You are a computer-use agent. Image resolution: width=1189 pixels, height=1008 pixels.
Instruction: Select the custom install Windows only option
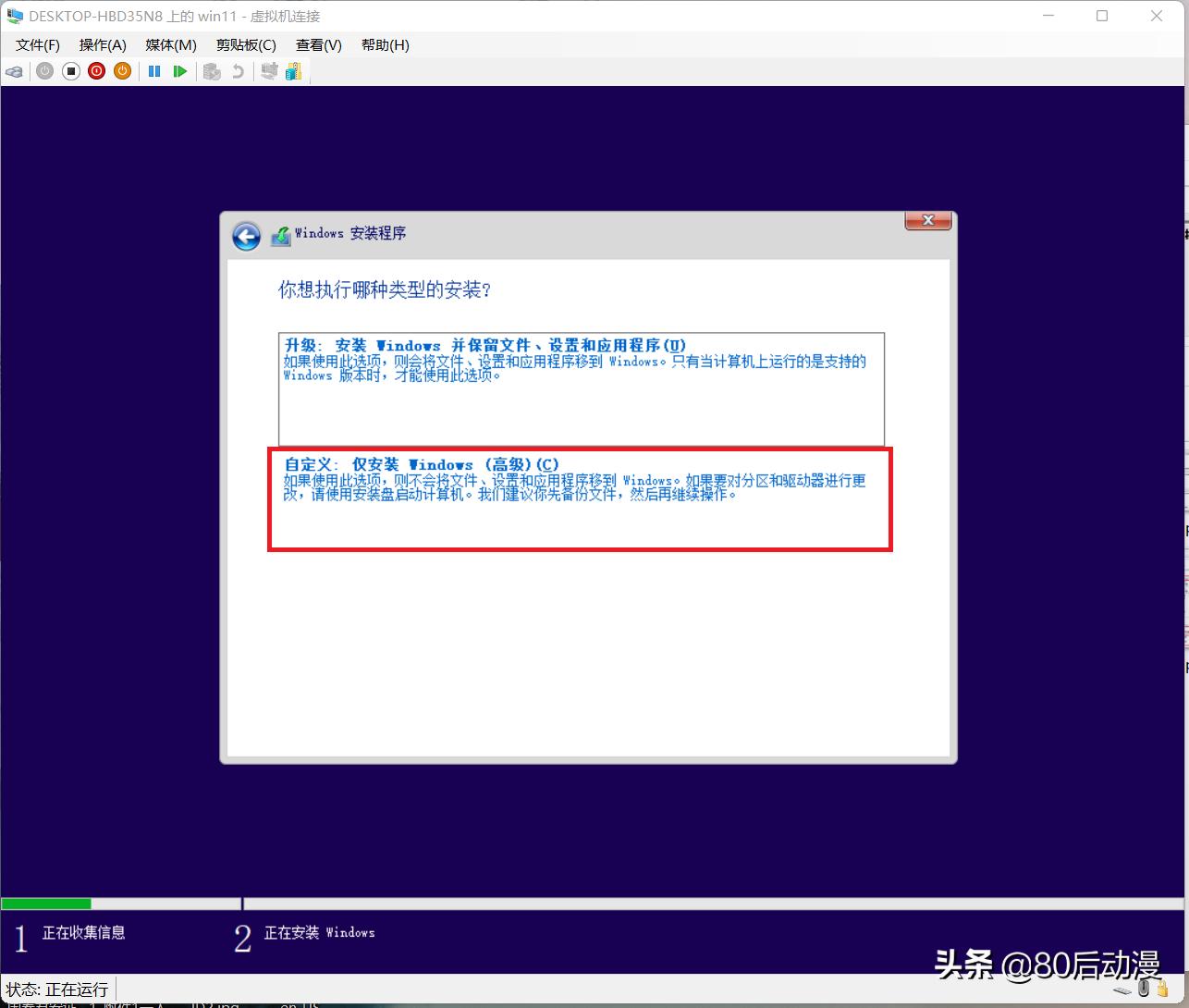pyautogui.click(x=580, y=499)
